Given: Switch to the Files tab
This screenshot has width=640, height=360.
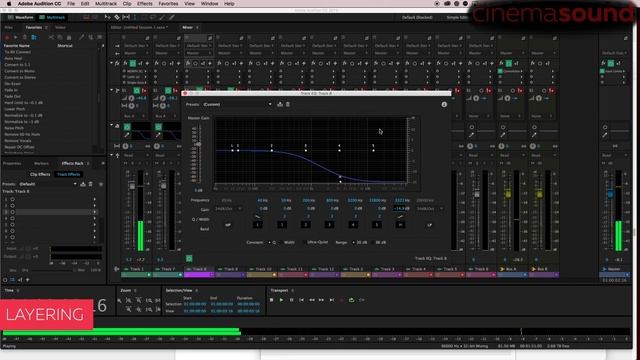Looking at the screenshot, I should click(9, 28).
